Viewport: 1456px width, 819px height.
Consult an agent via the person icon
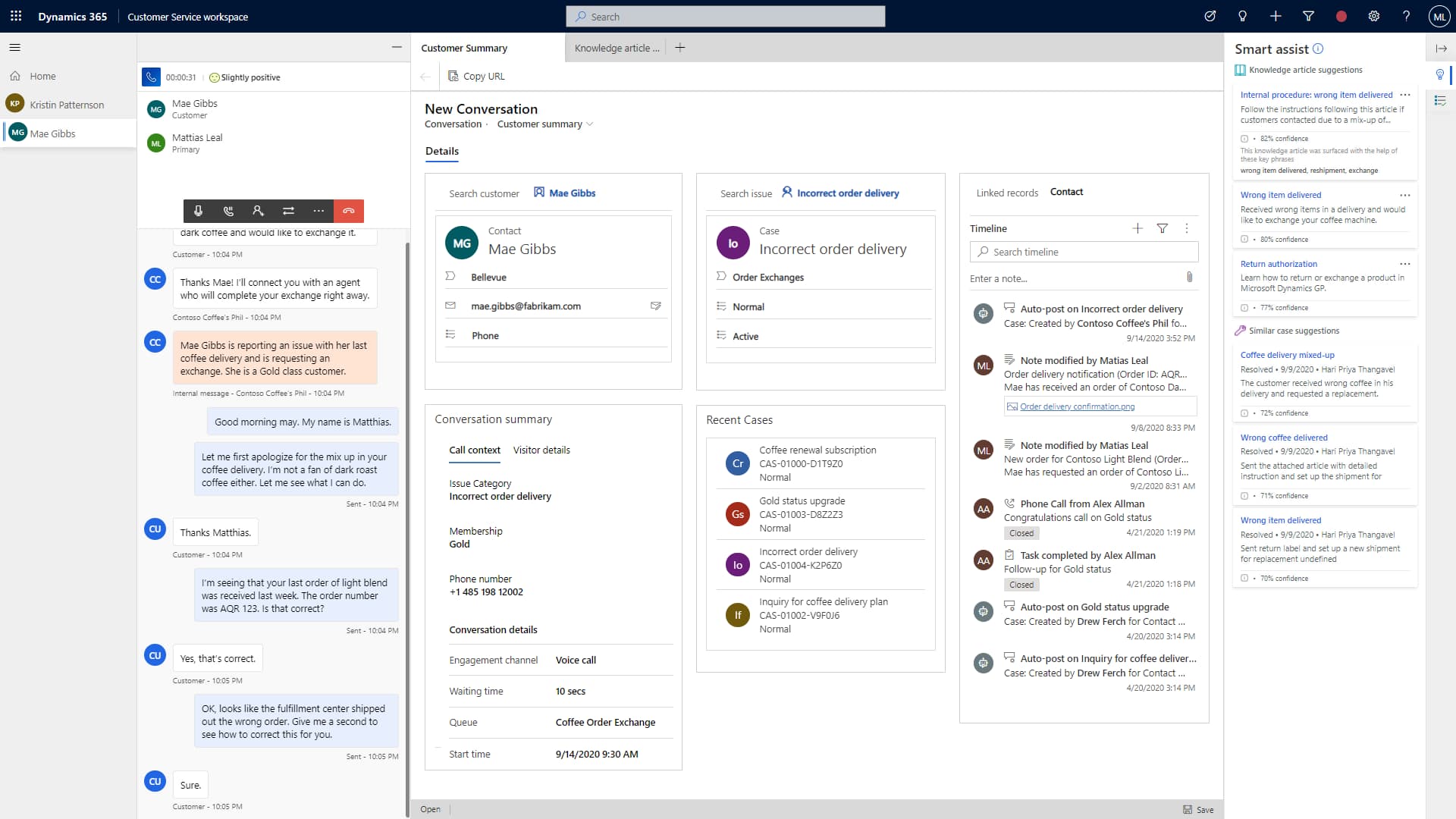(258, 211)
